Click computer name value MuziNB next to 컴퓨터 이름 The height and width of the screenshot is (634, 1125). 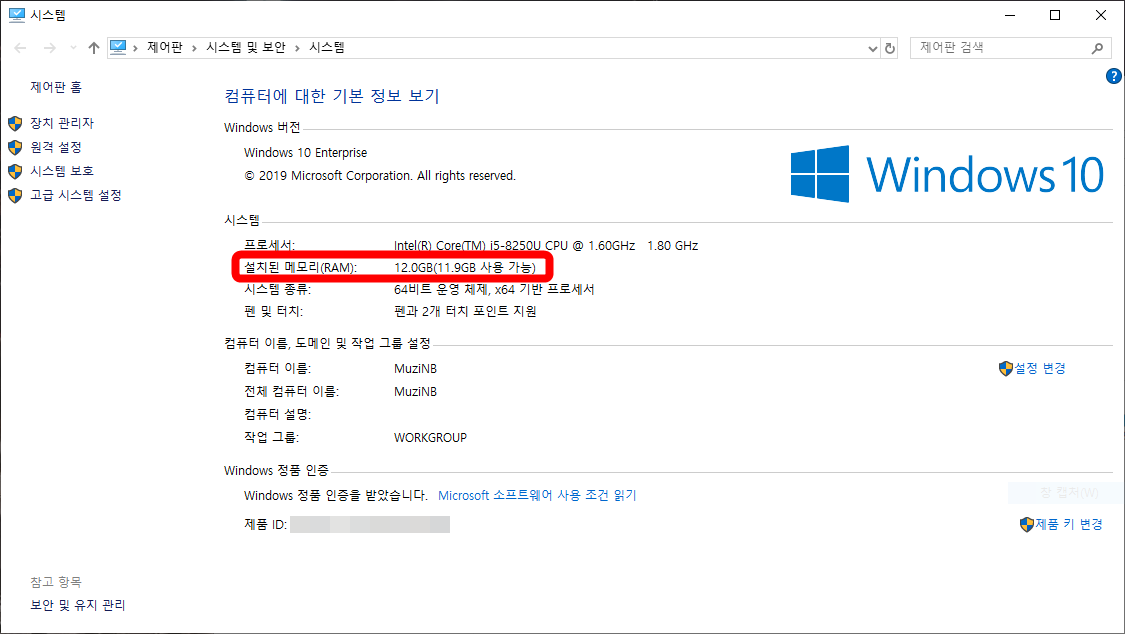[x=415, y=369]
